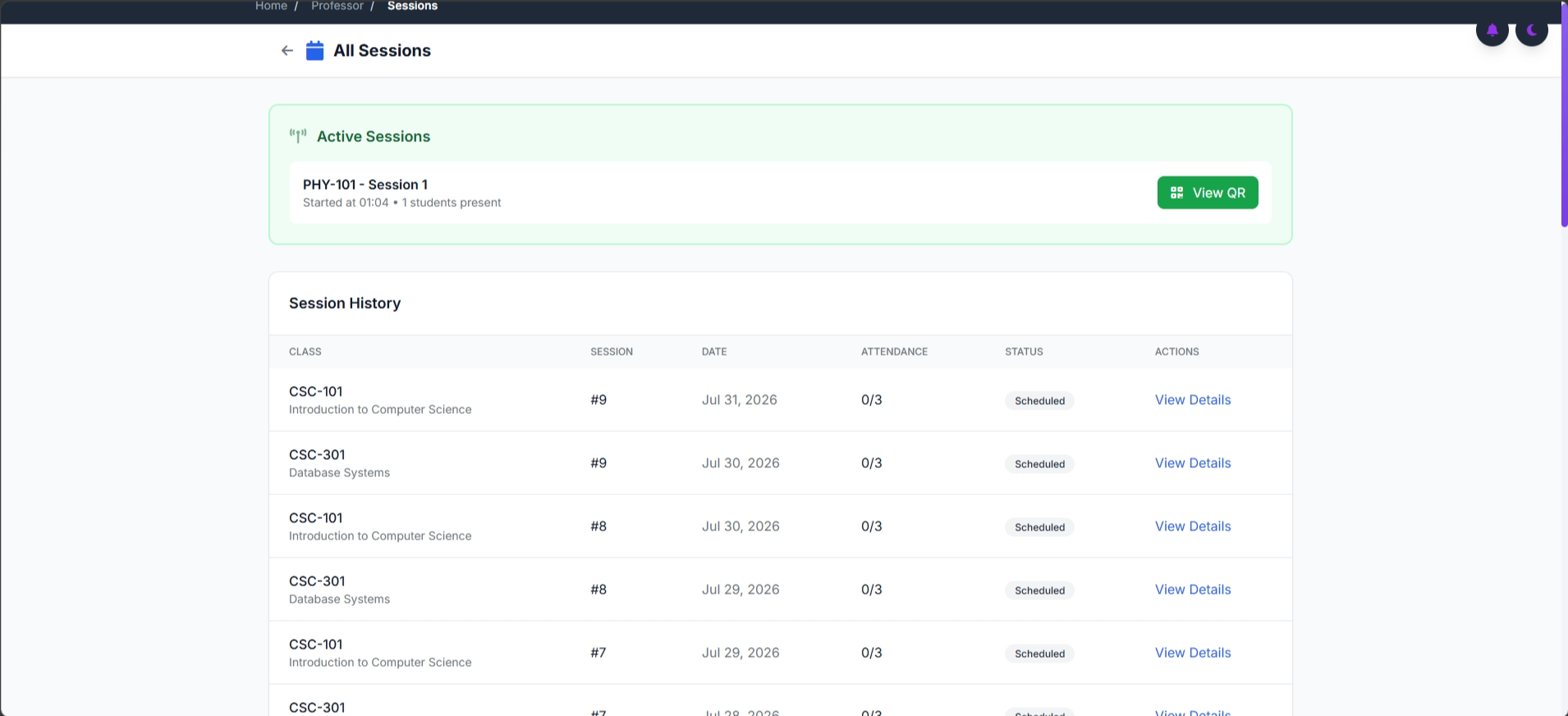The height and width of the screenshot is (716, 1568).
Task: Toggle dark mode with the moon icon
Action: [1531, 30]
